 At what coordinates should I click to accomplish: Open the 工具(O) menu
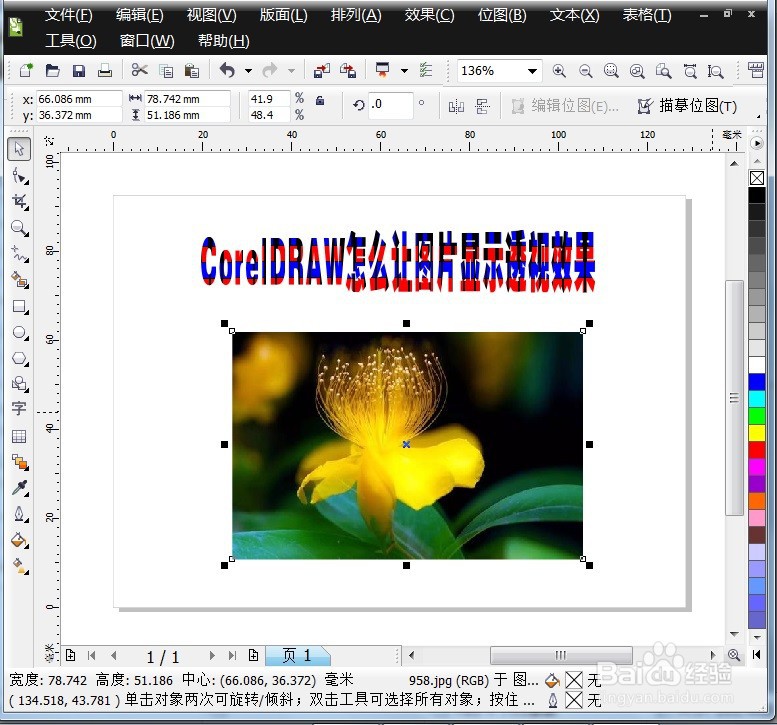point(71,41)
